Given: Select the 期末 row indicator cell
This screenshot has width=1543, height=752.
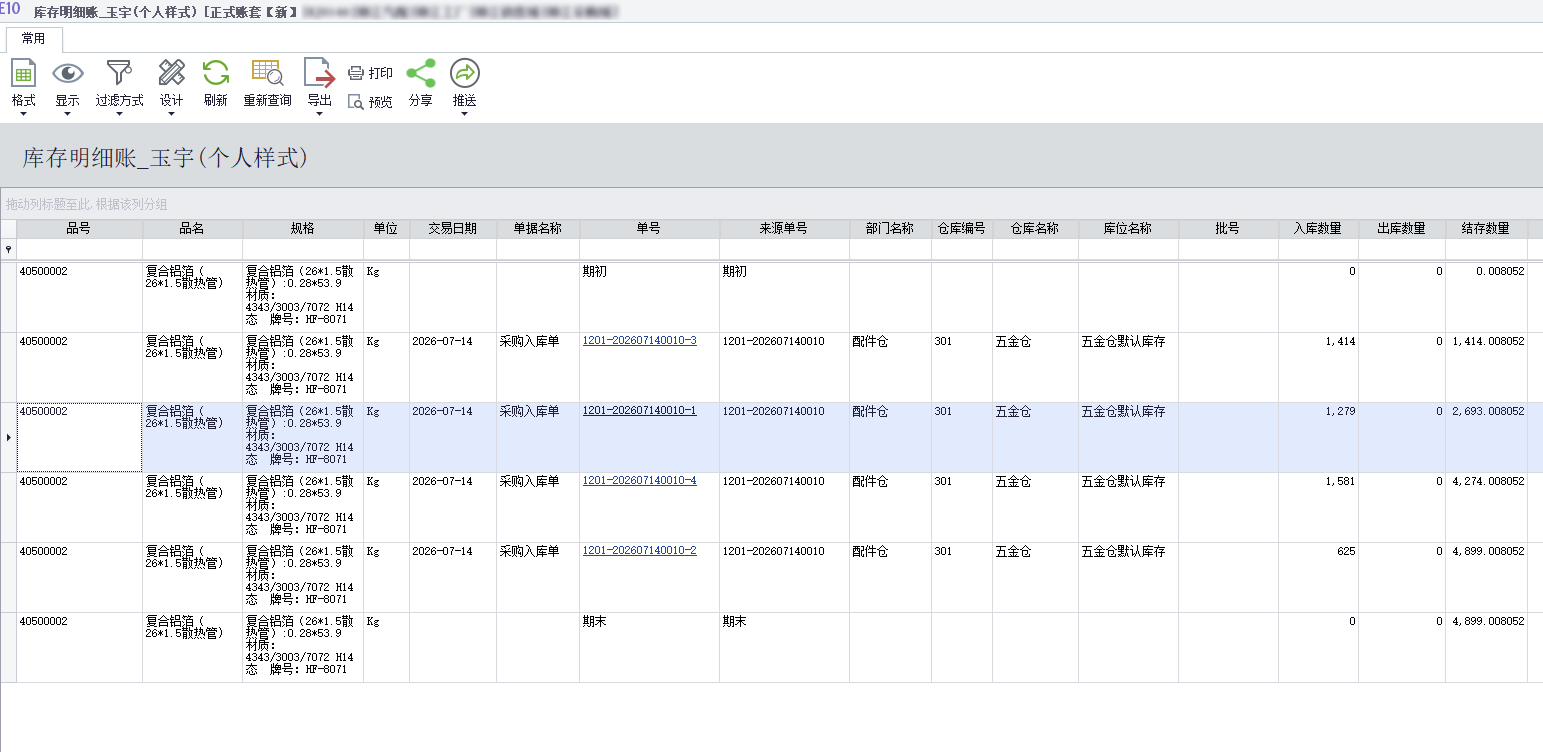Looking at the screenshot, I should click(x=8, y=647).
